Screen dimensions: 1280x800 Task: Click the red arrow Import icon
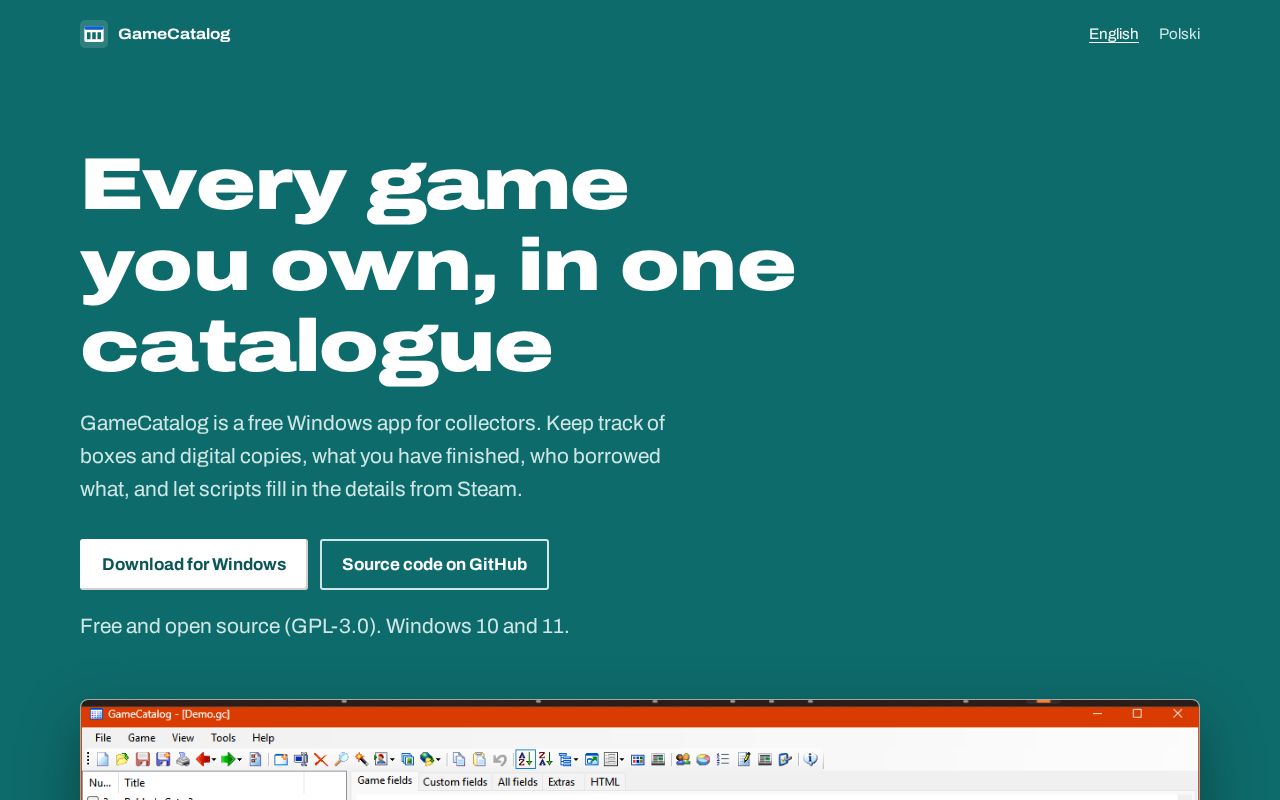(x=203, y=760)
